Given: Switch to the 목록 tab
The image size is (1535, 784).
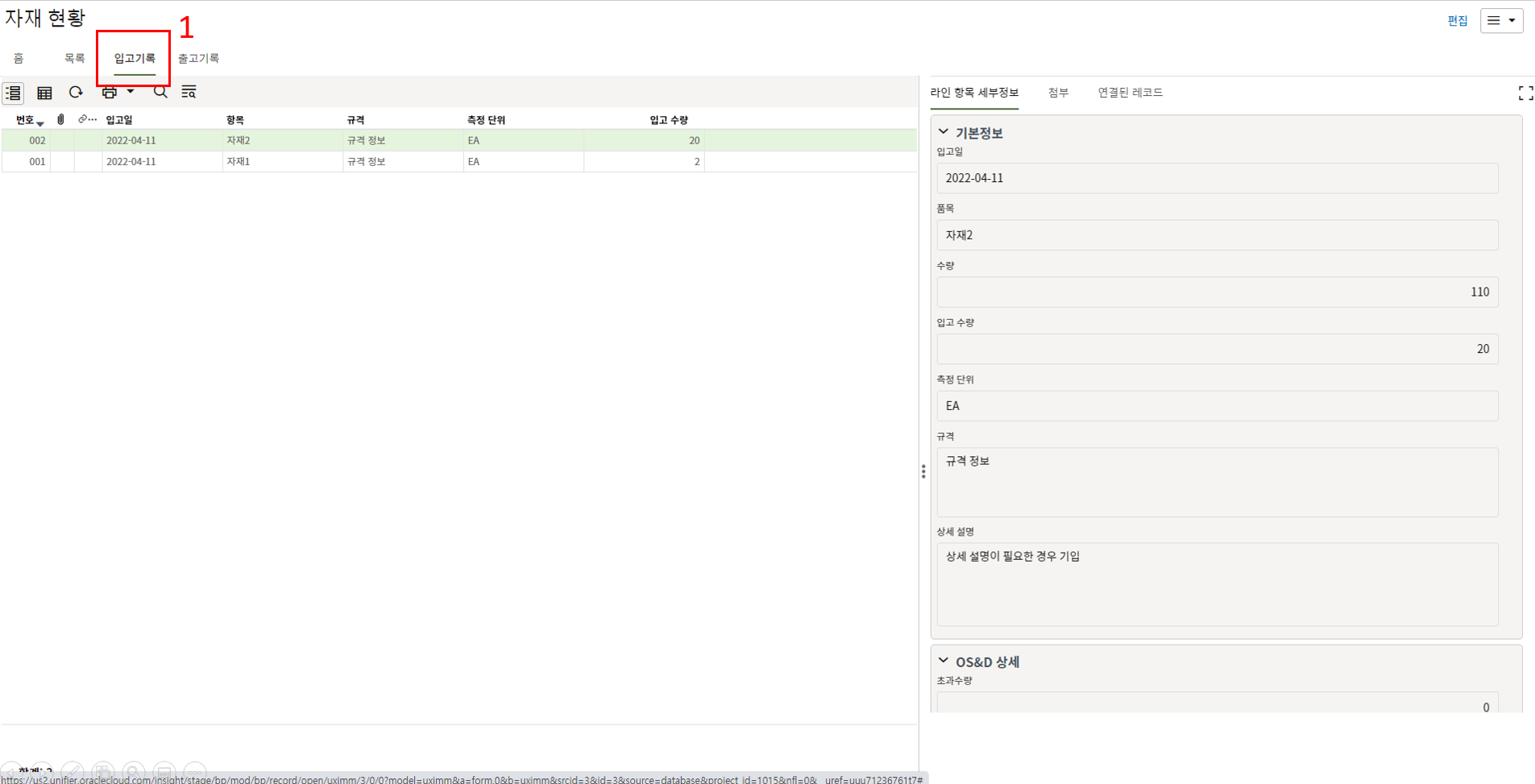Looking at the screenshot, I should pyautogui.click(x=74, y=58).
